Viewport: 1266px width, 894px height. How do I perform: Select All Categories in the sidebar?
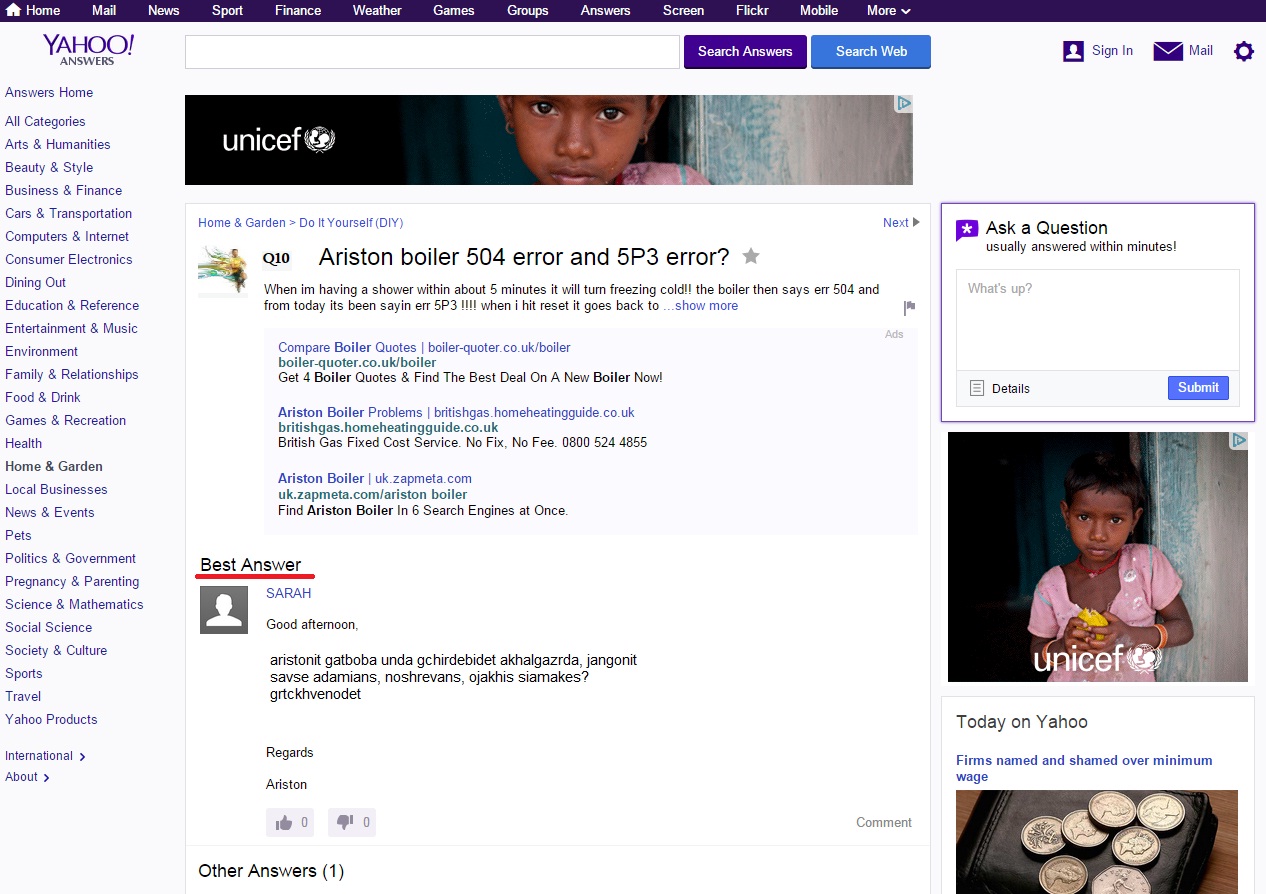coord(45,122)
